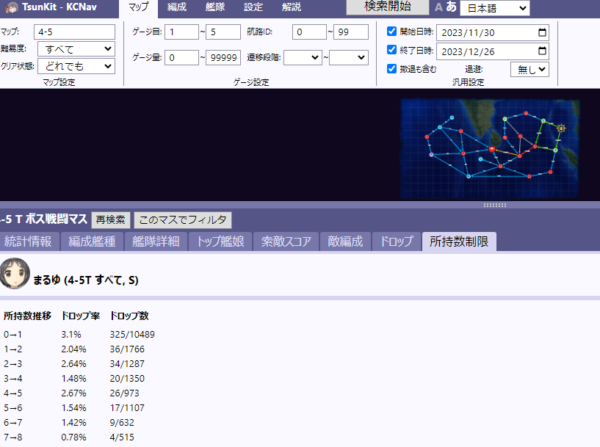Open end date calendar picker icon
Image resolution: width=600 pixels, height=447 pixels.
tap(542, 50)
